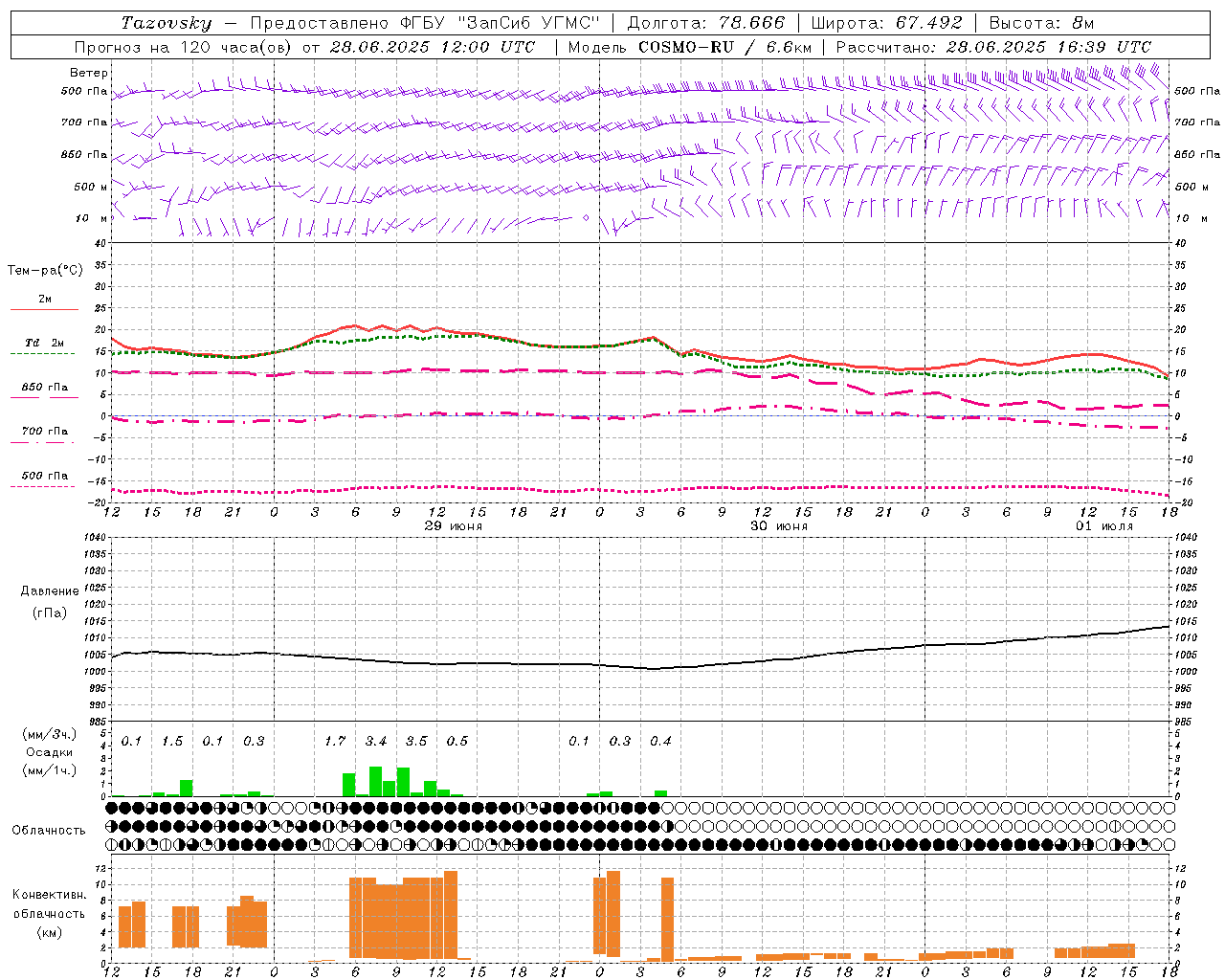Click the Конвективн. облачность chart label

coord(50,904)
